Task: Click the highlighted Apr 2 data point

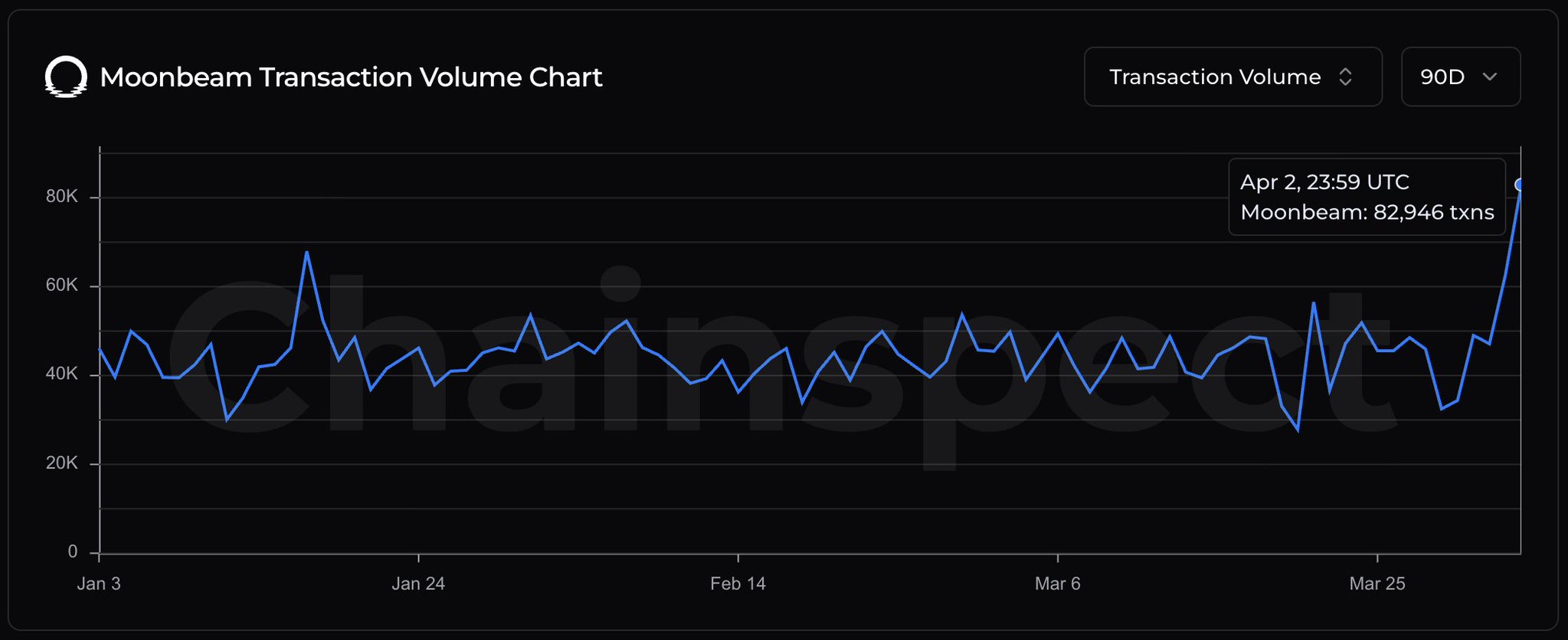Action: [1520, 184]
